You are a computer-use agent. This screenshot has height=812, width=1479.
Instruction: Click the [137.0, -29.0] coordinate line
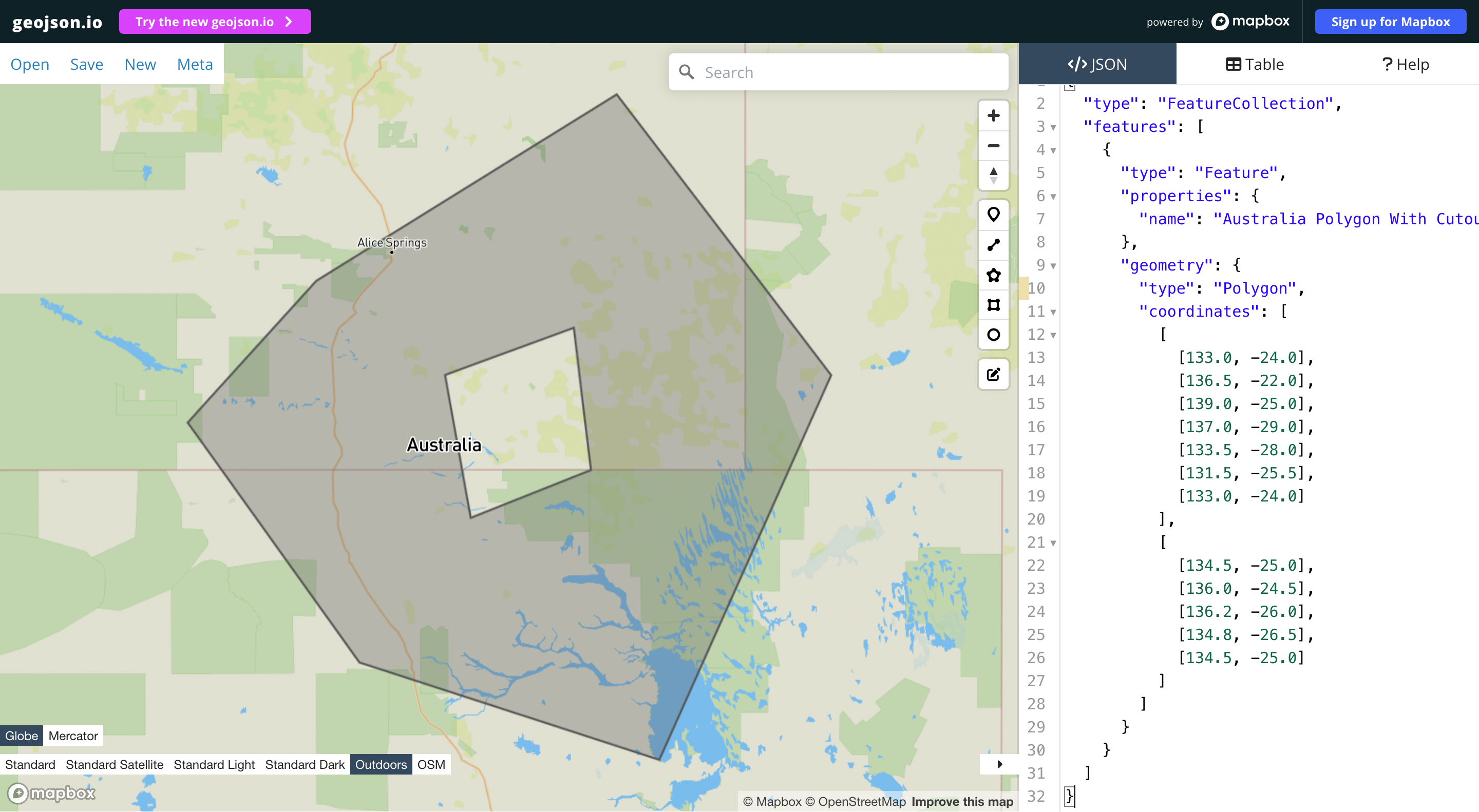coord(1245,427)
